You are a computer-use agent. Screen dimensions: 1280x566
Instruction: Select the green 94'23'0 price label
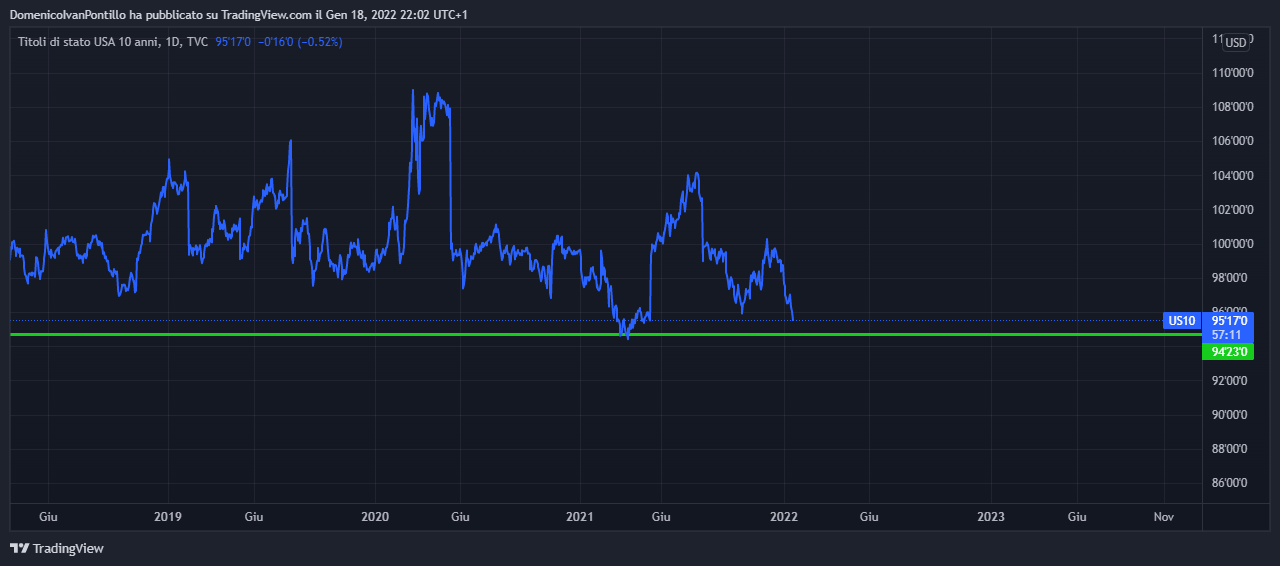(x=1227, y=352)
